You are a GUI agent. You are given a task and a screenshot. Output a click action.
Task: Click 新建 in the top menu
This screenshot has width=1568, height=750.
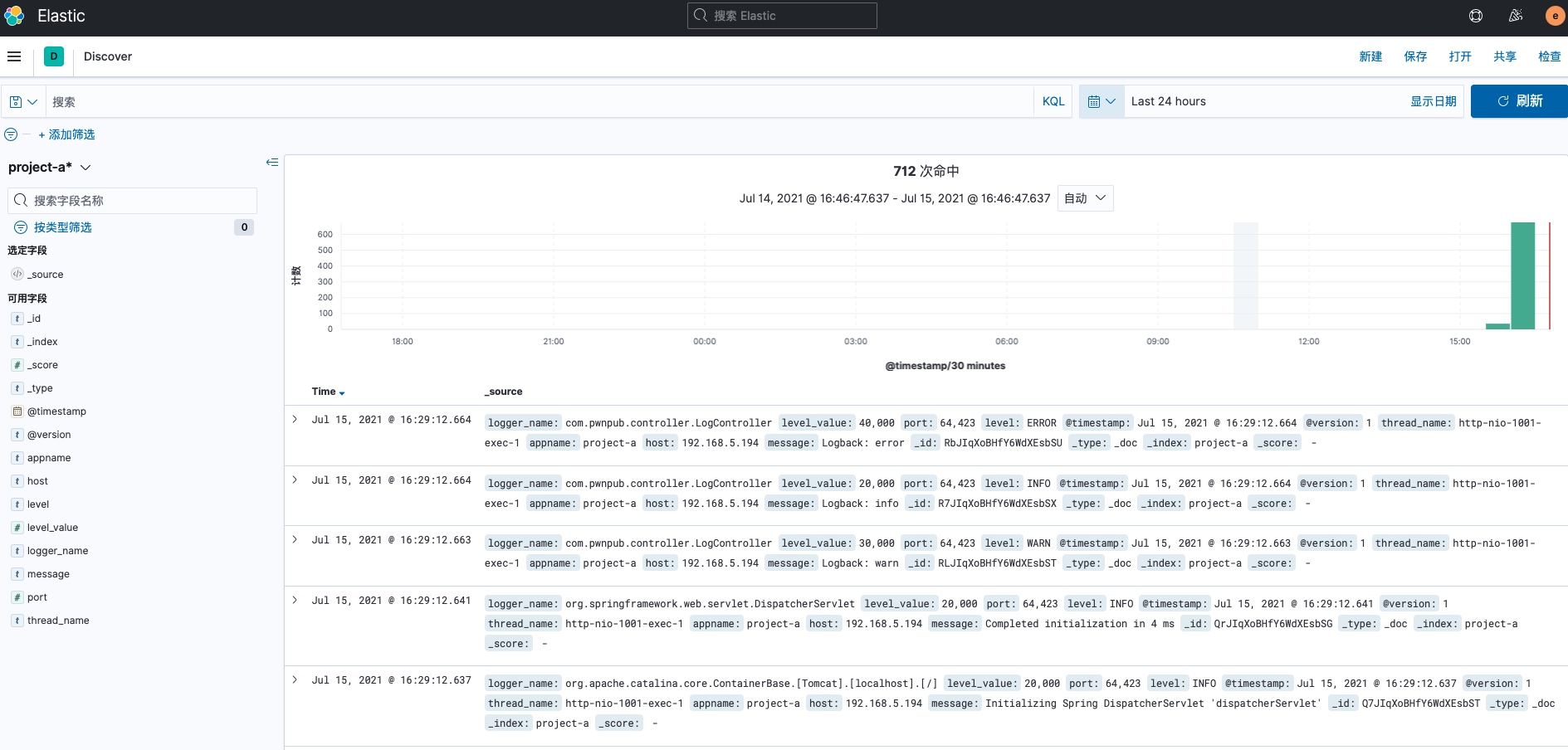click(x=1370, y=56)
